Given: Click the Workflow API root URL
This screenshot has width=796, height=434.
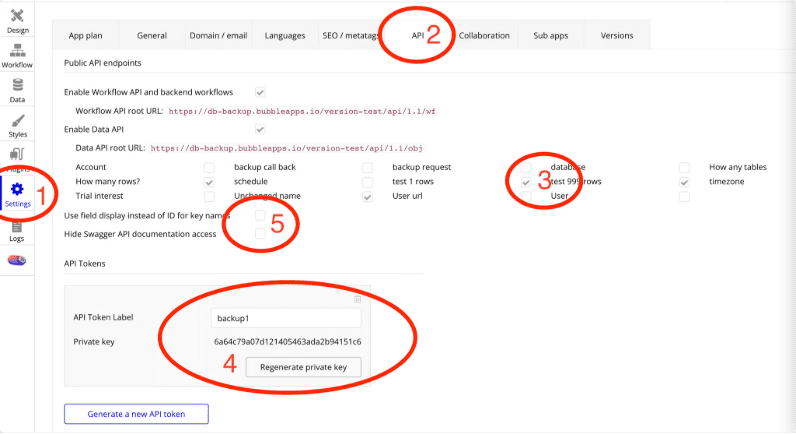Looking at the screenshot, I should 302,111.
